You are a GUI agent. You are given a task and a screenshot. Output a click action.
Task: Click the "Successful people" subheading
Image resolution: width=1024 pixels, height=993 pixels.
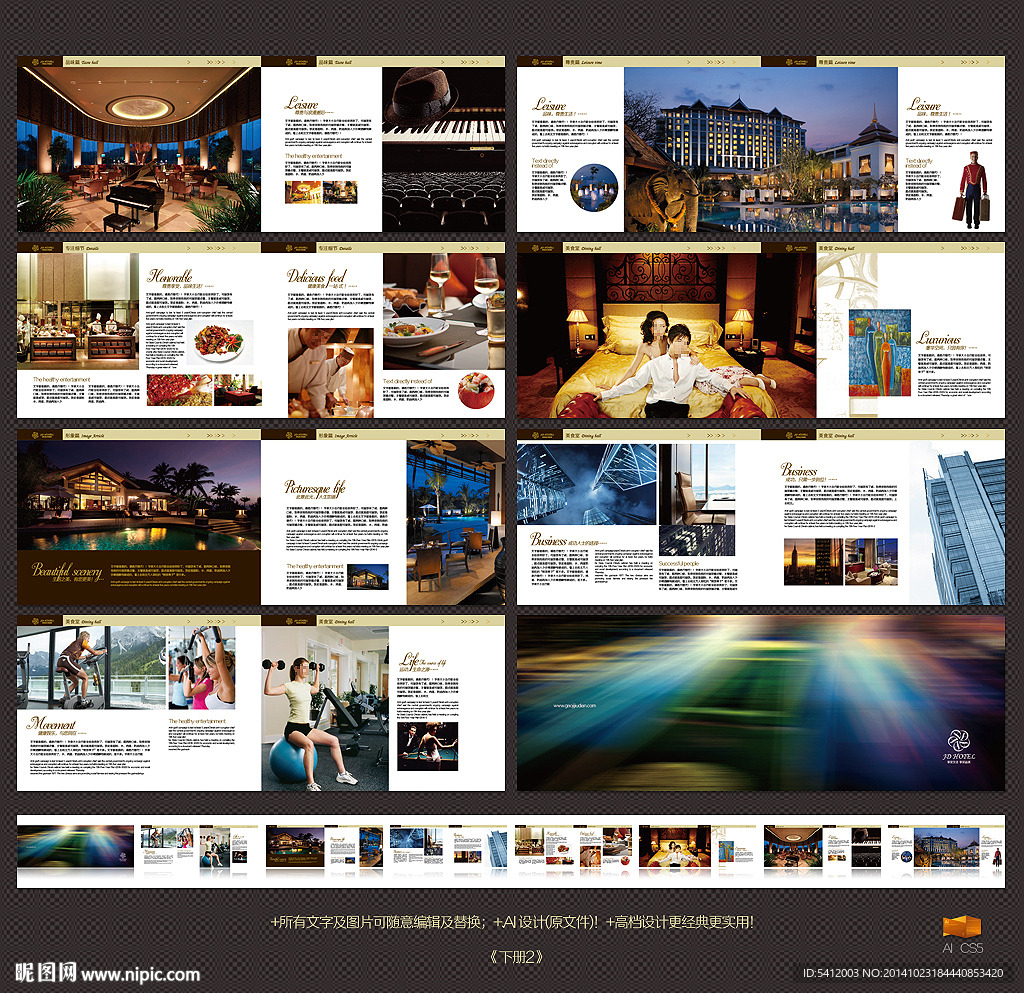[679, 563]
